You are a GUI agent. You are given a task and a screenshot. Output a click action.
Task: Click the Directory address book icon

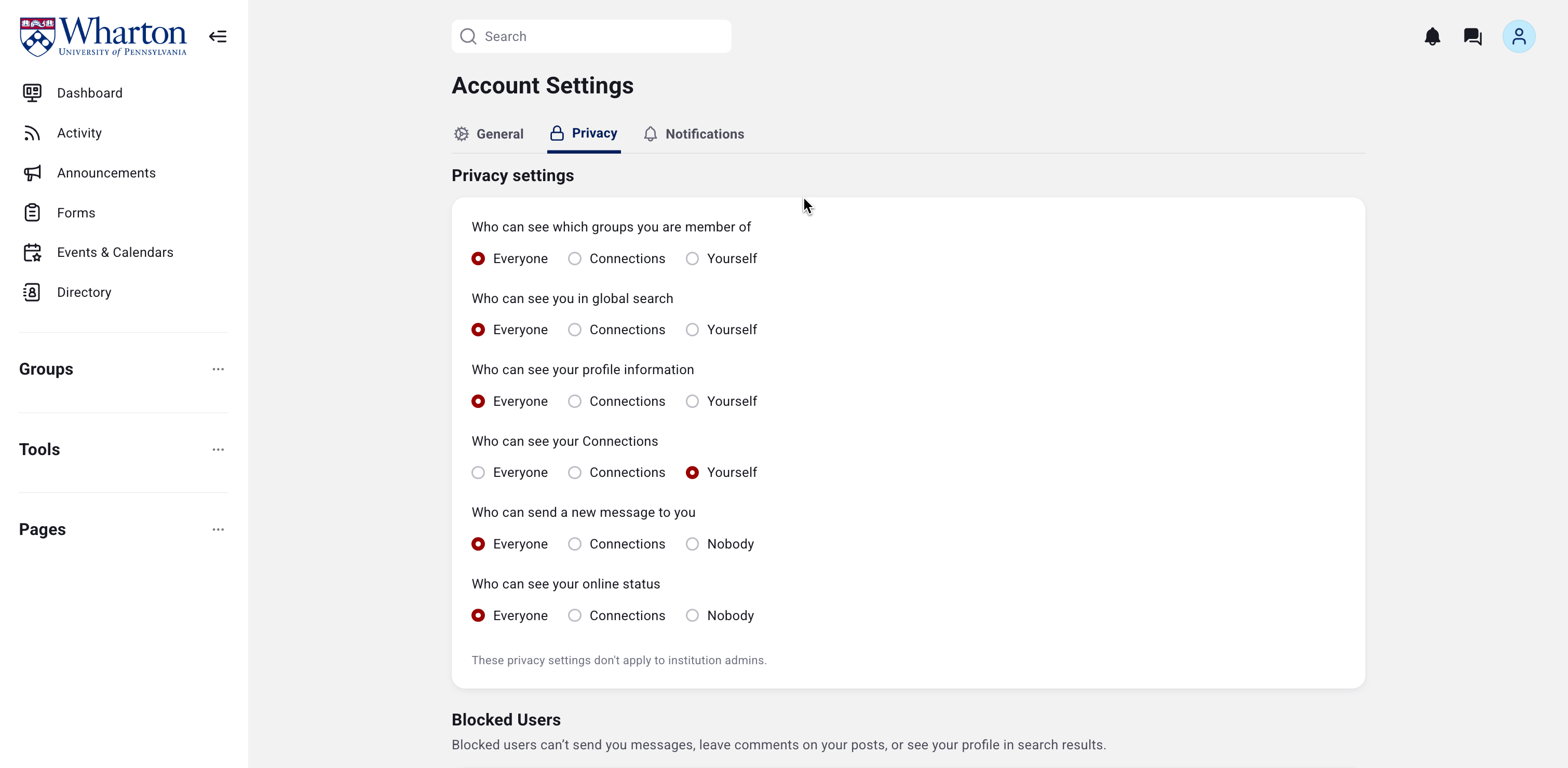(32, 292)
